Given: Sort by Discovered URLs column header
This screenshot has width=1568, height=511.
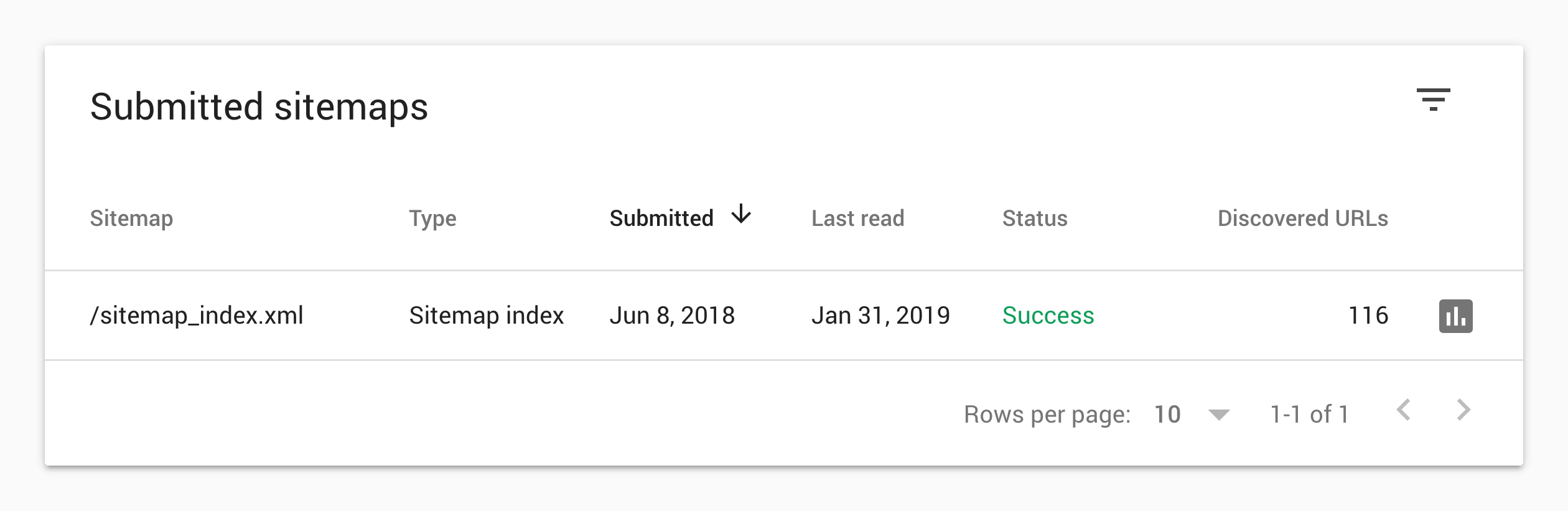Looking at the screenshot, I should click(1303, 218).
